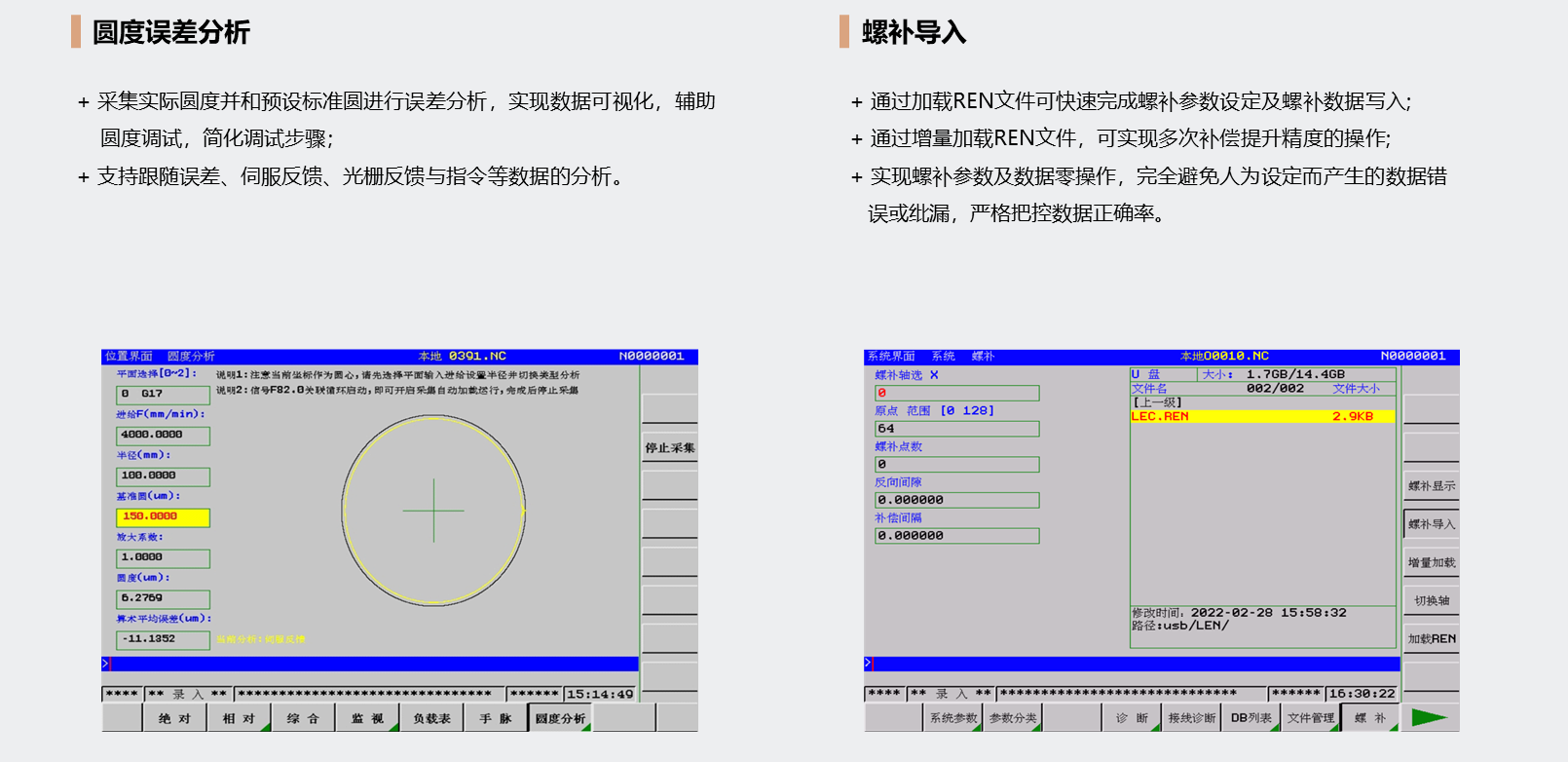Open the 系统参数 softkey

point(952,718)
